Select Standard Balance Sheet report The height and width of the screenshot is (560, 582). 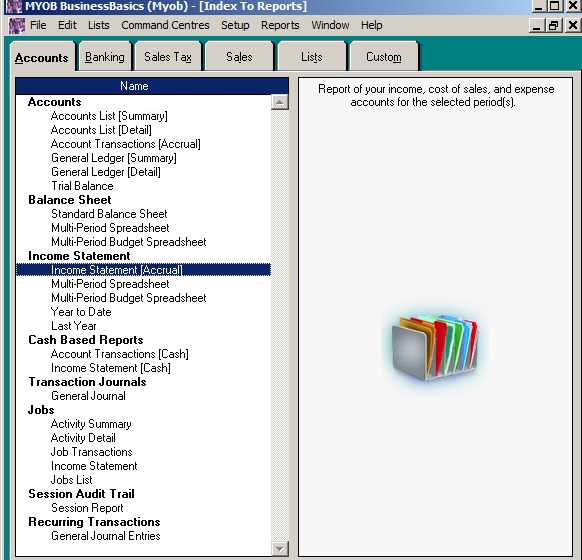click(x=109, y=214)
